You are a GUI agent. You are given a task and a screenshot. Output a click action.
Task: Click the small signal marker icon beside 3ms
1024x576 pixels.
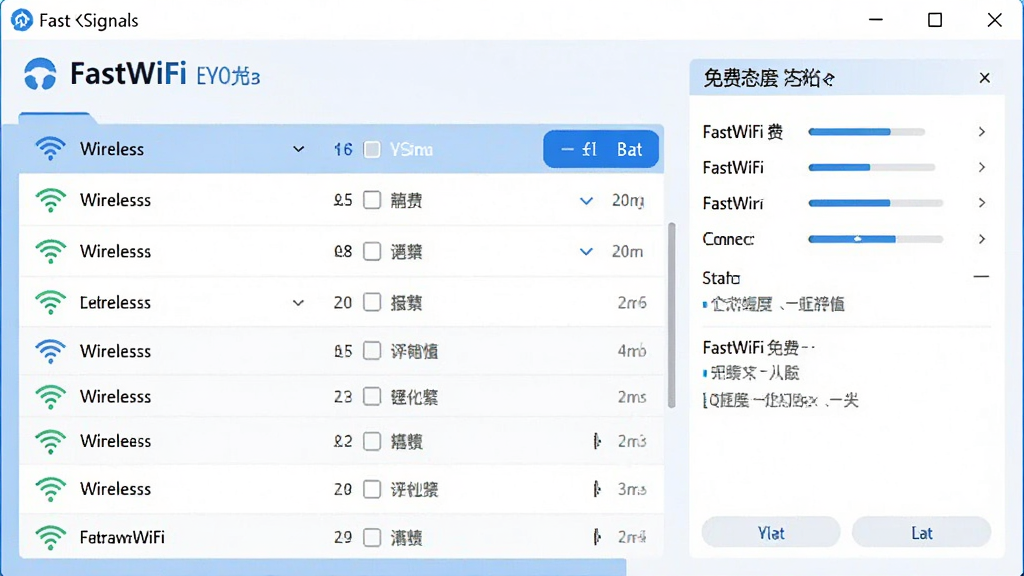pos(597,489)
